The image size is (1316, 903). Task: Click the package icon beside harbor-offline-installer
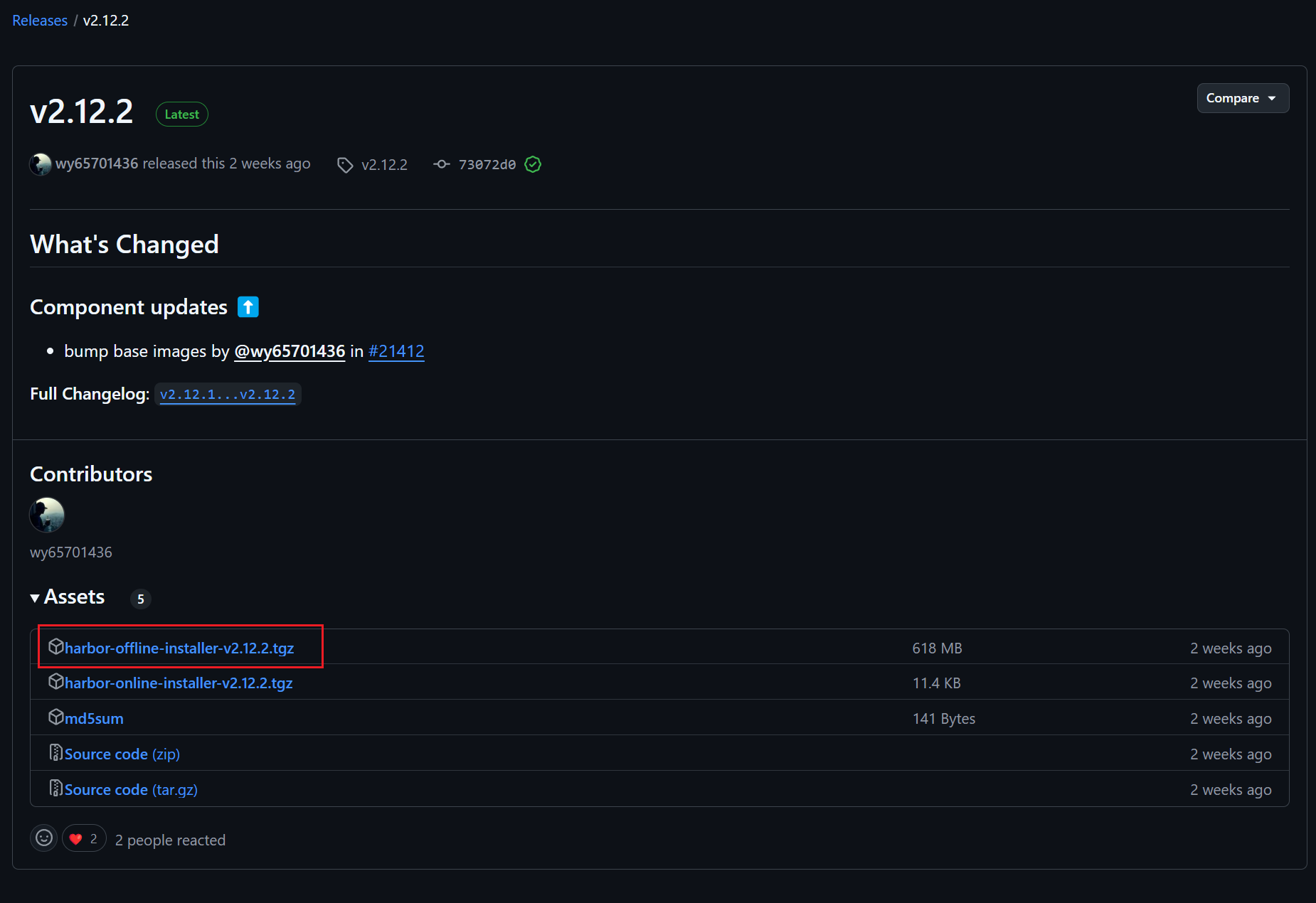(56, 646)
